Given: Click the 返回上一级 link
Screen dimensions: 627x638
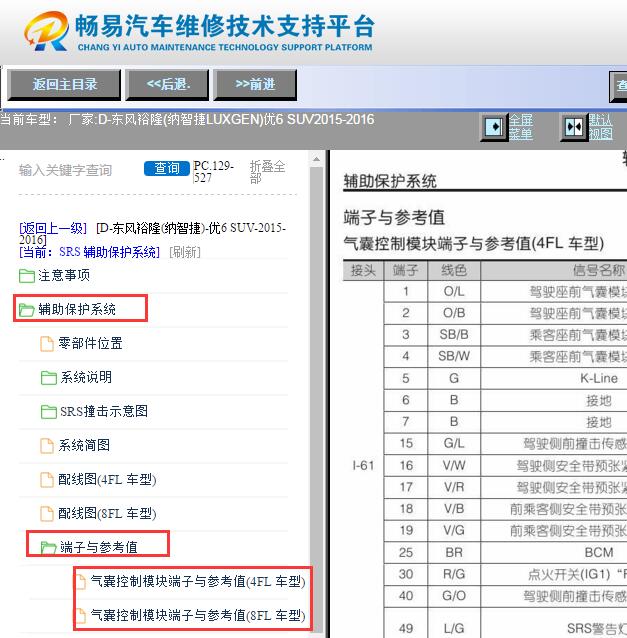Looking at the screenshot, I should point(53,228).
